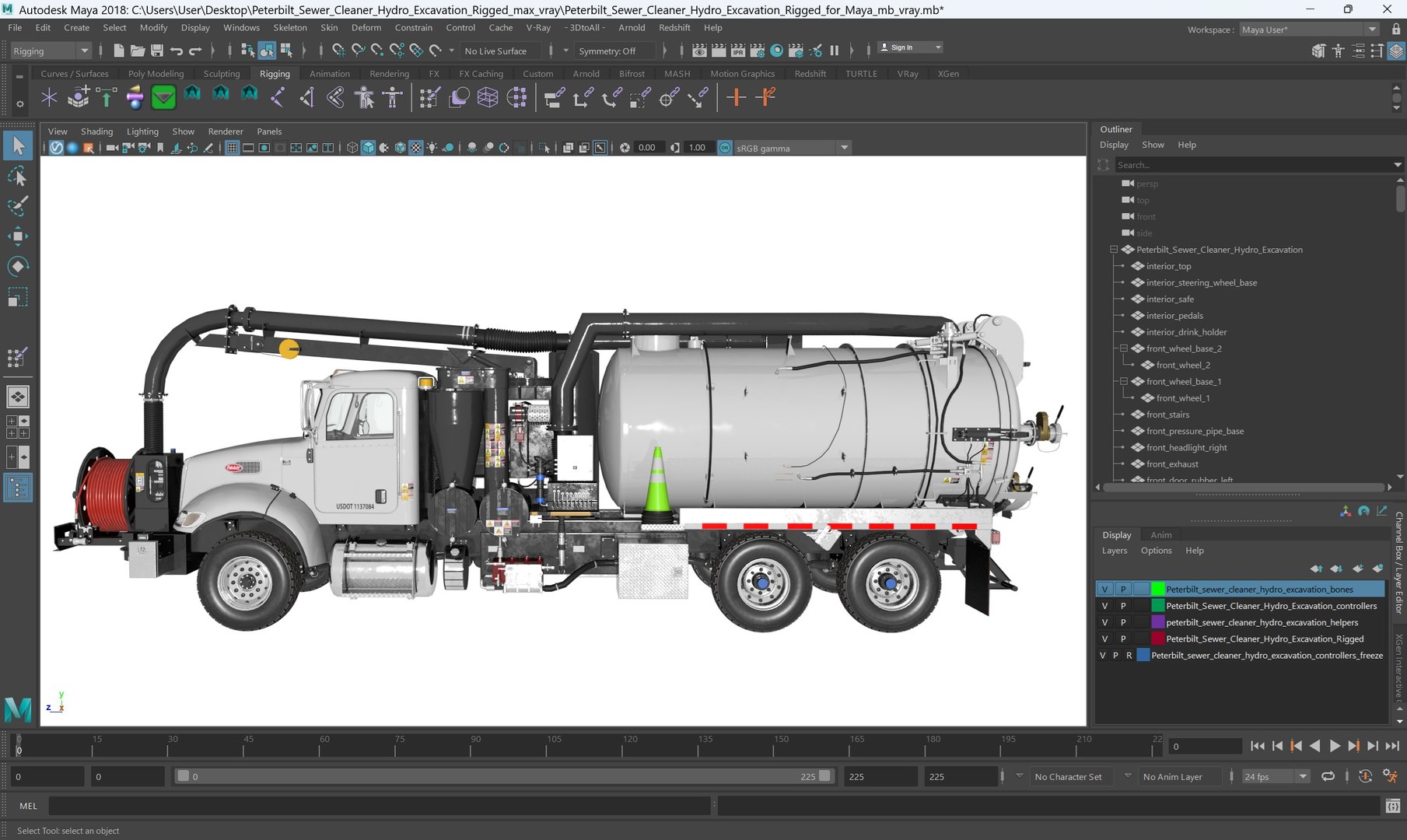Click the Sign In button
The height and width of the screenshot is (840, 1407).
(910, 47)
